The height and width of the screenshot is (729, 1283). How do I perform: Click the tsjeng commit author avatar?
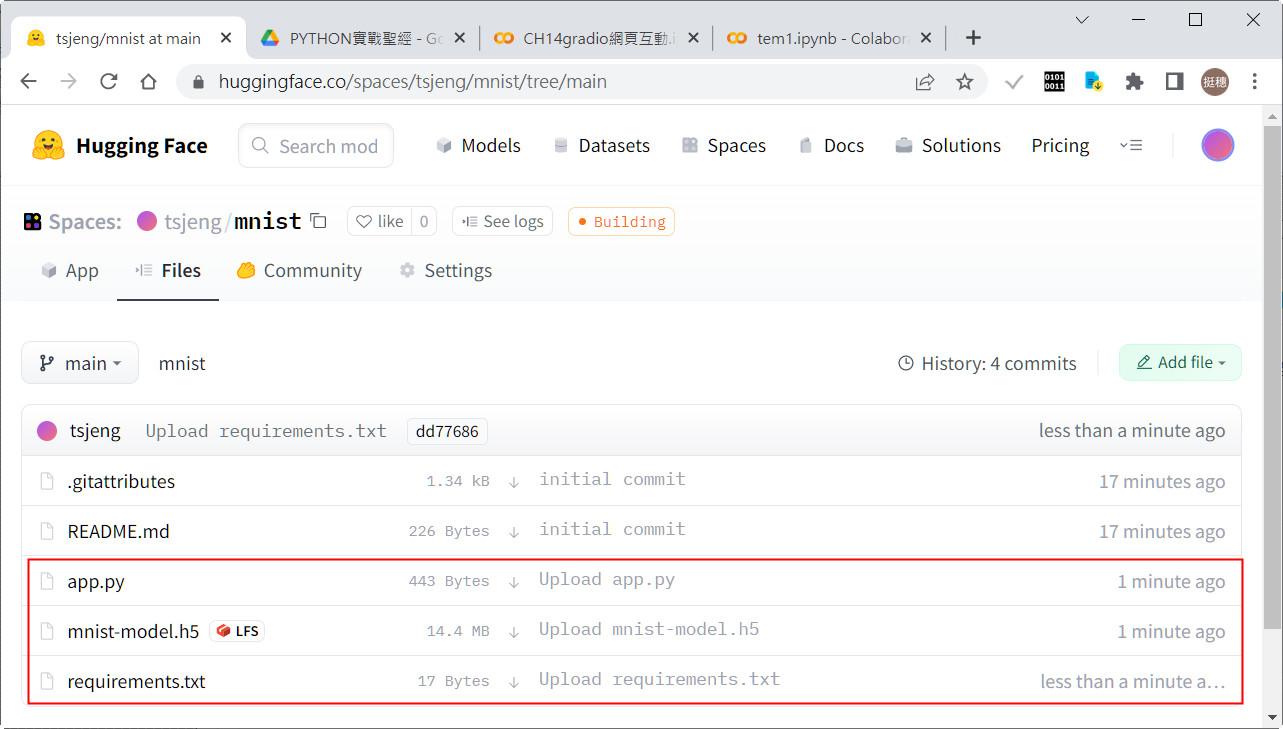point(47,431)
